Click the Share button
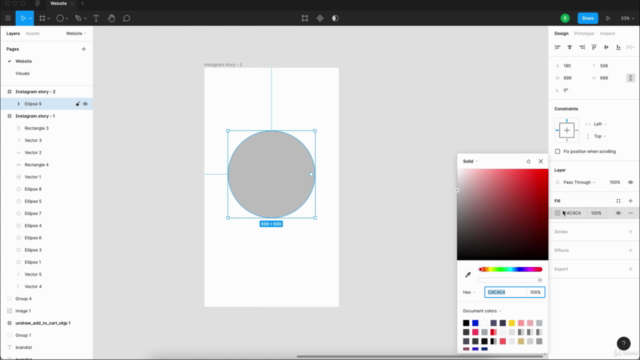 (588, 18)
